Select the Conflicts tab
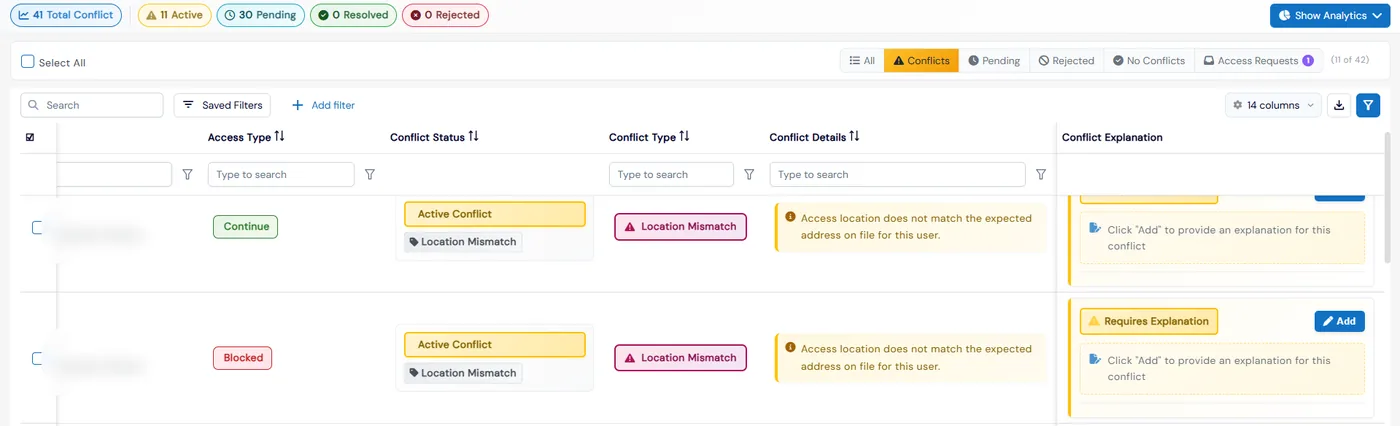The height and width of the screenshot is (426, 1400). tap(921, 61)
